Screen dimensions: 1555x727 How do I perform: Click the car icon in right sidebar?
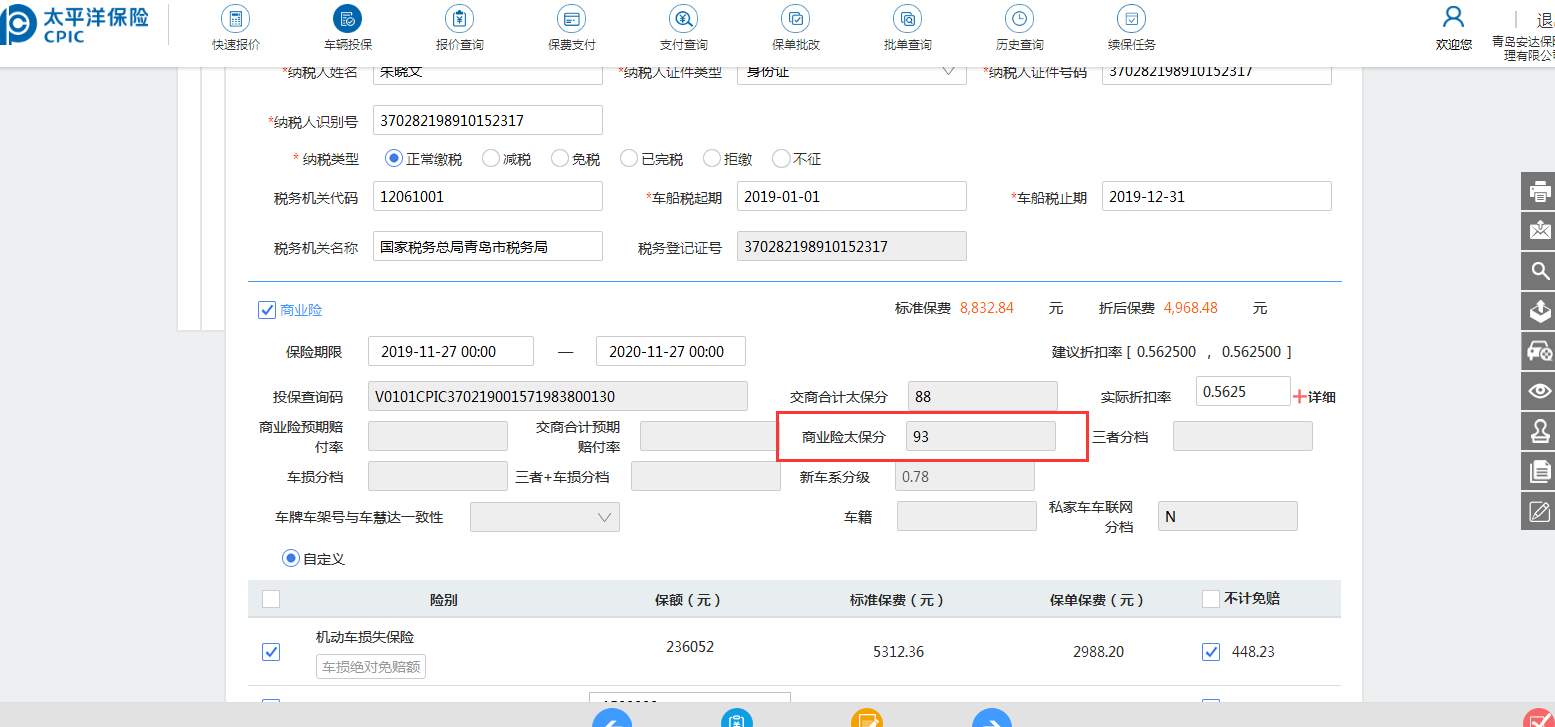click(1539, 351)
